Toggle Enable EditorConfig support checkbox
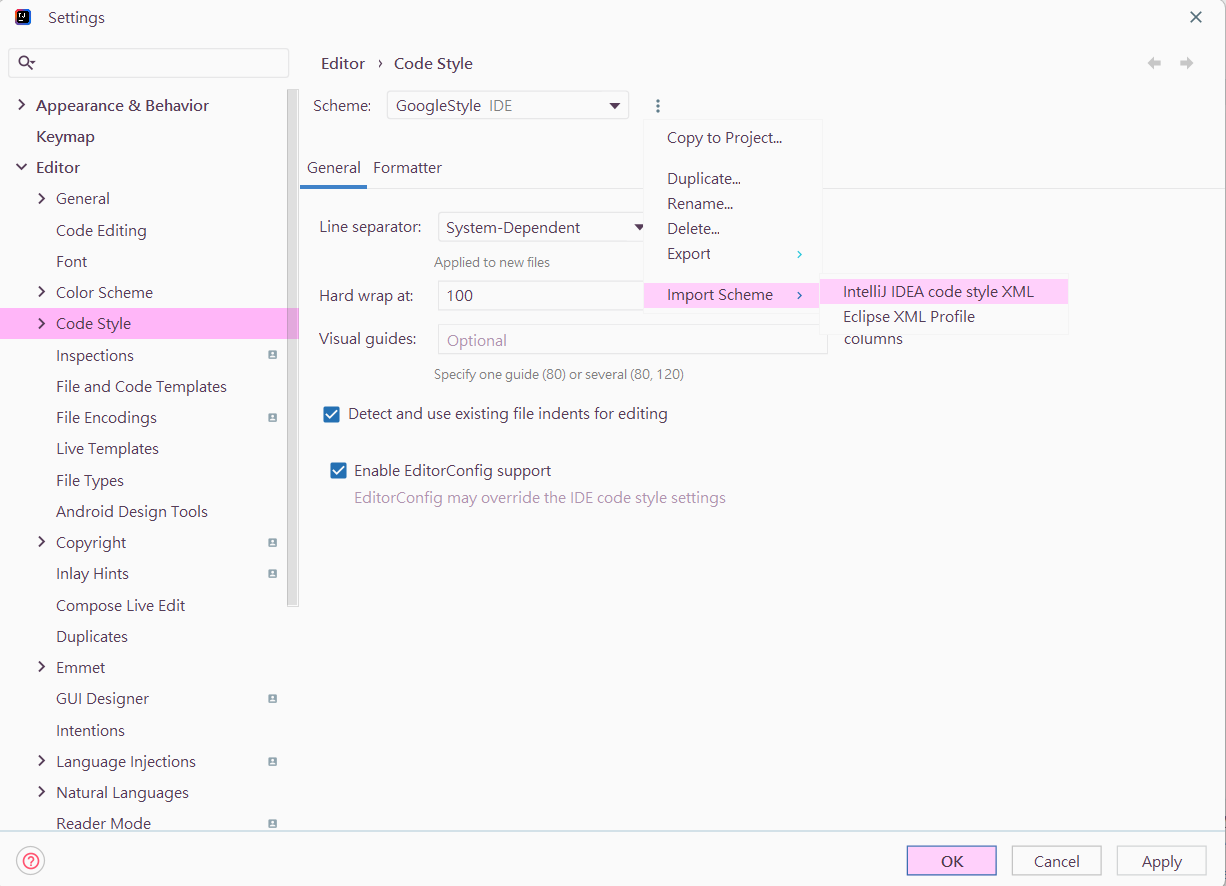This screenshot has height=886, width=1226. pyautogui.click(x=338, y=470)
